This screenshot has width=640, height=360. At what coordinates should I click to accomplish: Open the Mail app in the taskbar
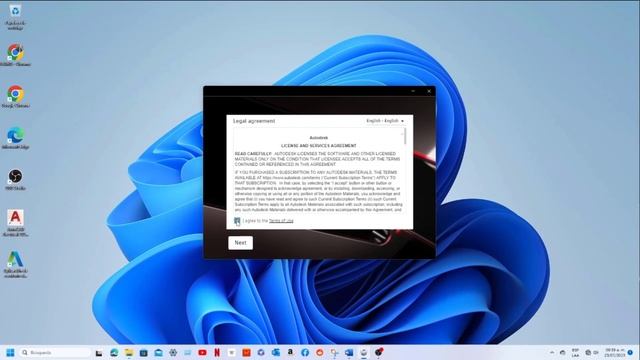click(158, 352)
